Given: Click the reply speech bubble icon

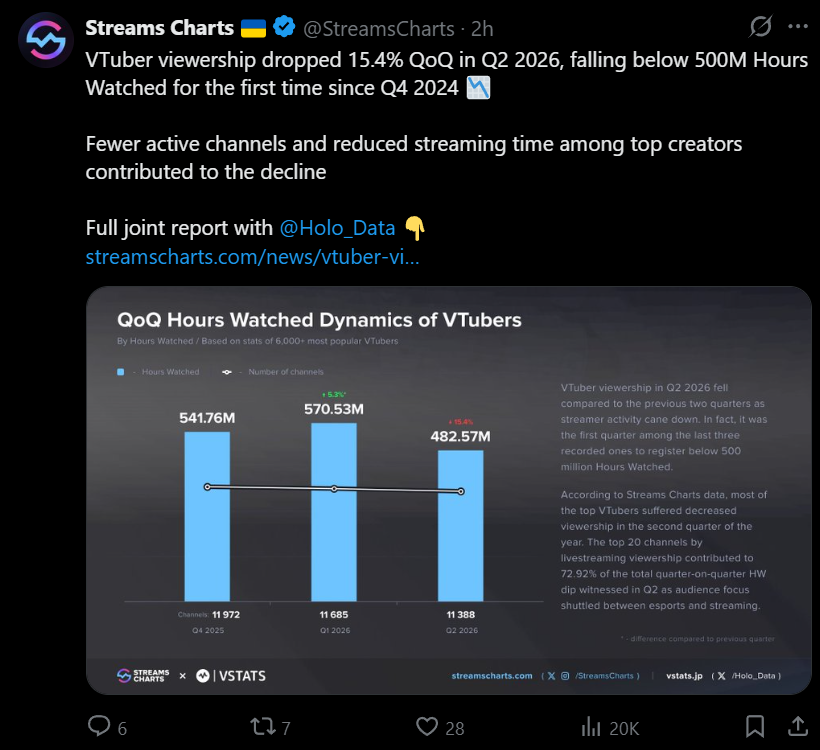Looking at the screenshot, I should point(99,726).
